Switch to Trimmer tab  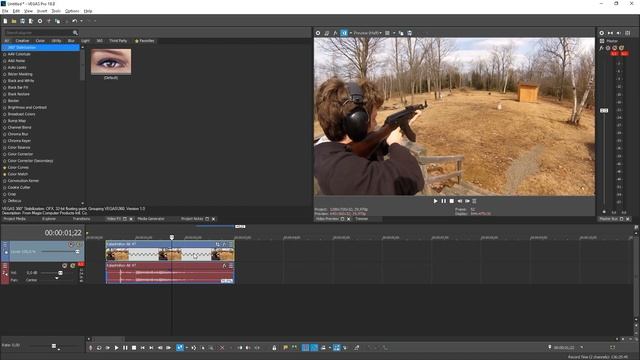pos(362,219)
